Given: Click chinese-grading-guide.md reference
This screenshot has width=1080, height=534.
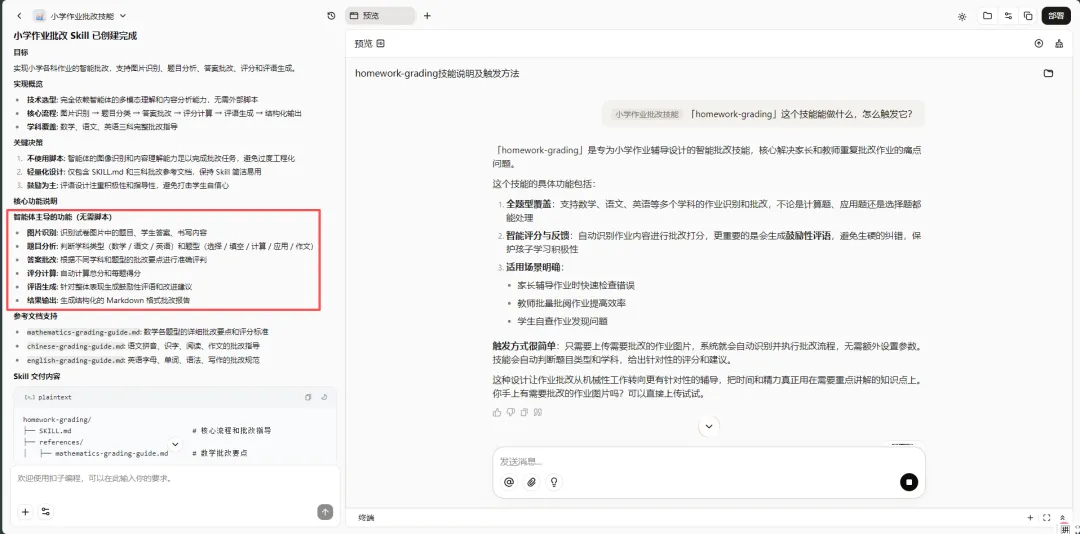Looking at the screenshot, I should tap(76, 346).
